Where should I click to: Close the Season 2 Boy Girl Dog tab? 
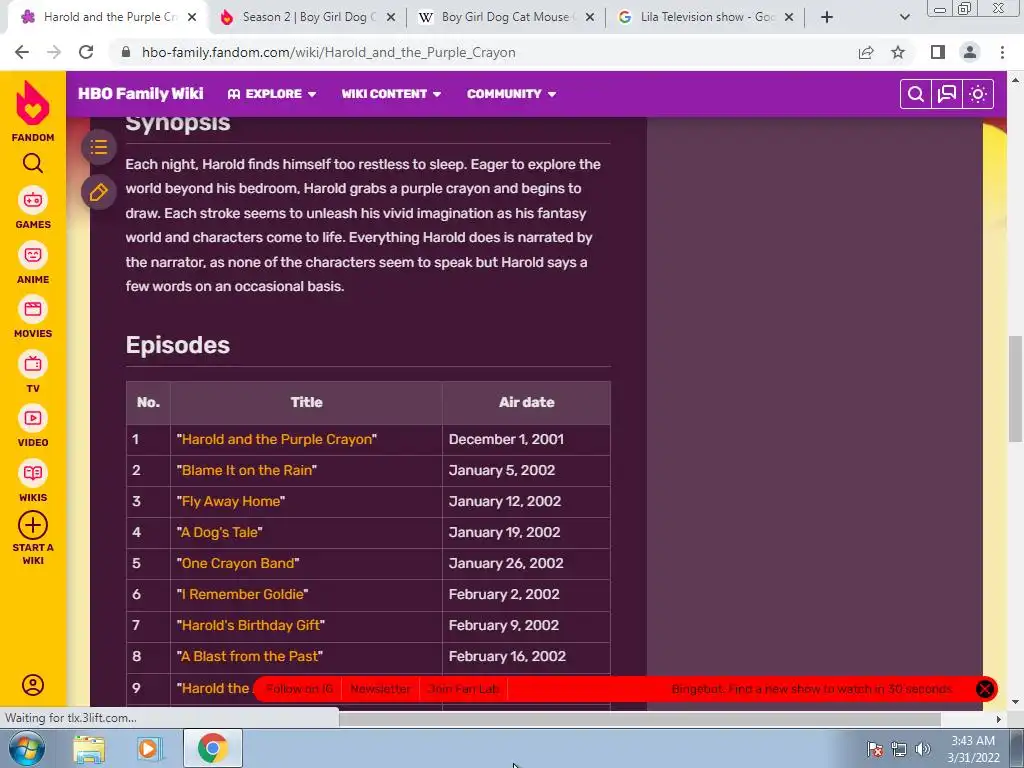(391, 18)
